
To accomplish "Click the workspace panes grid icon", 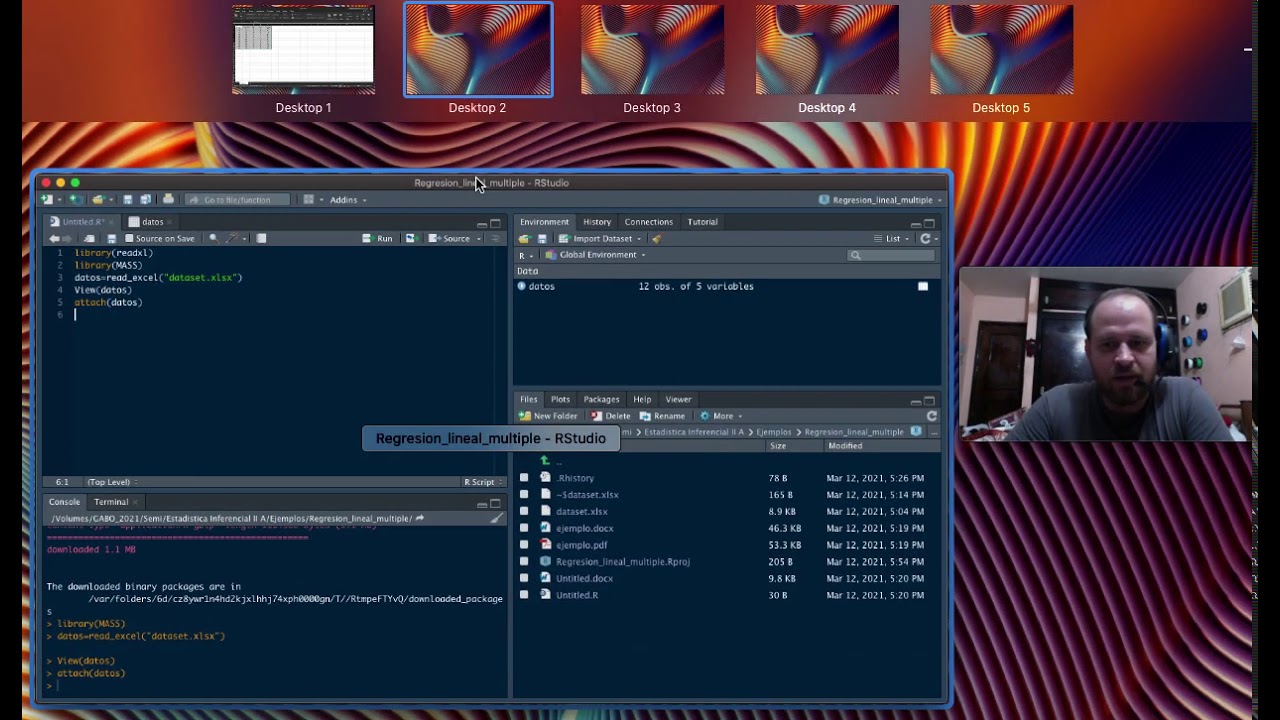I will point(309,199).
